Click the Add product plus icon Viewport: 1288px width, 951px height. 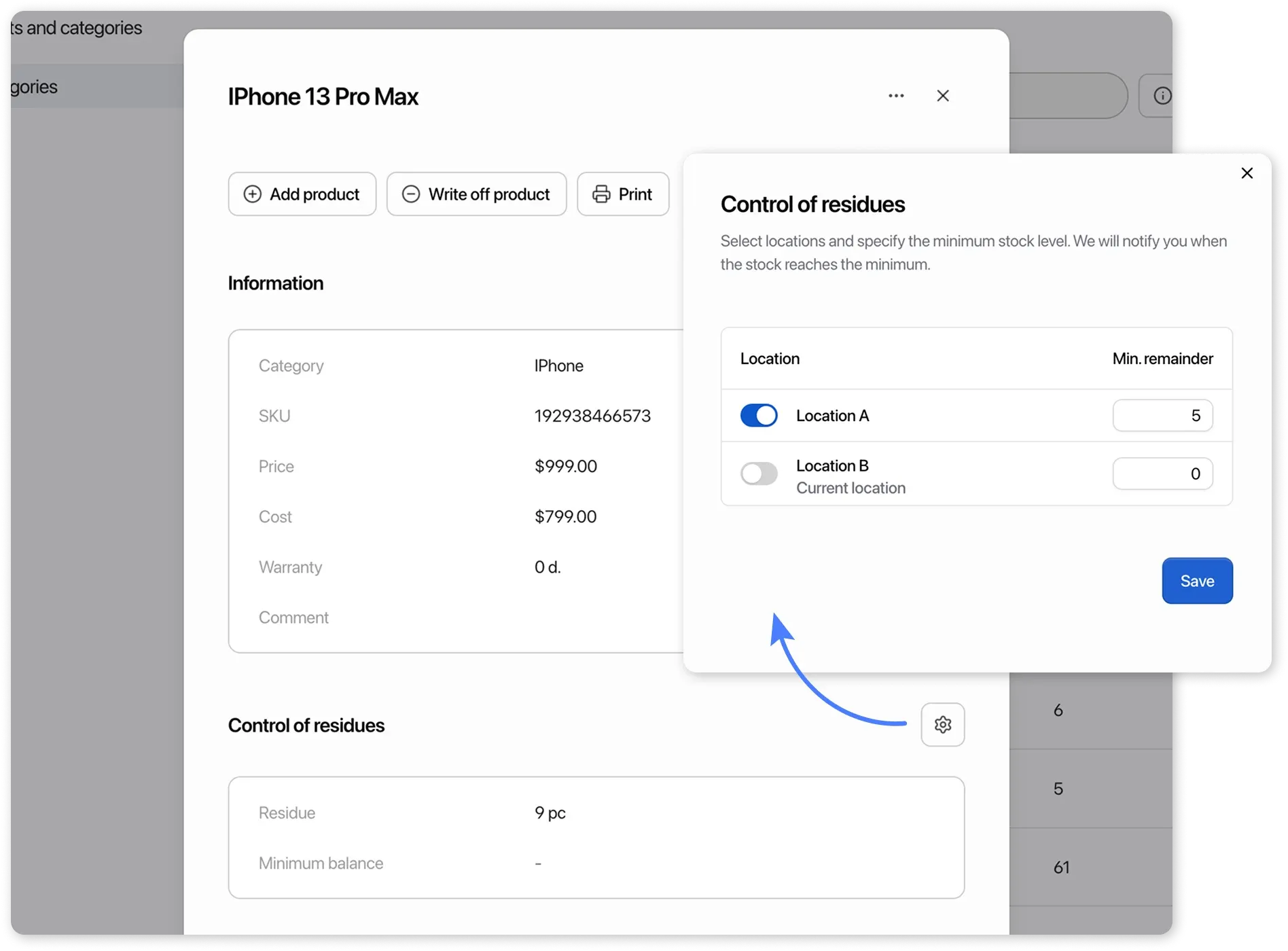253,194
